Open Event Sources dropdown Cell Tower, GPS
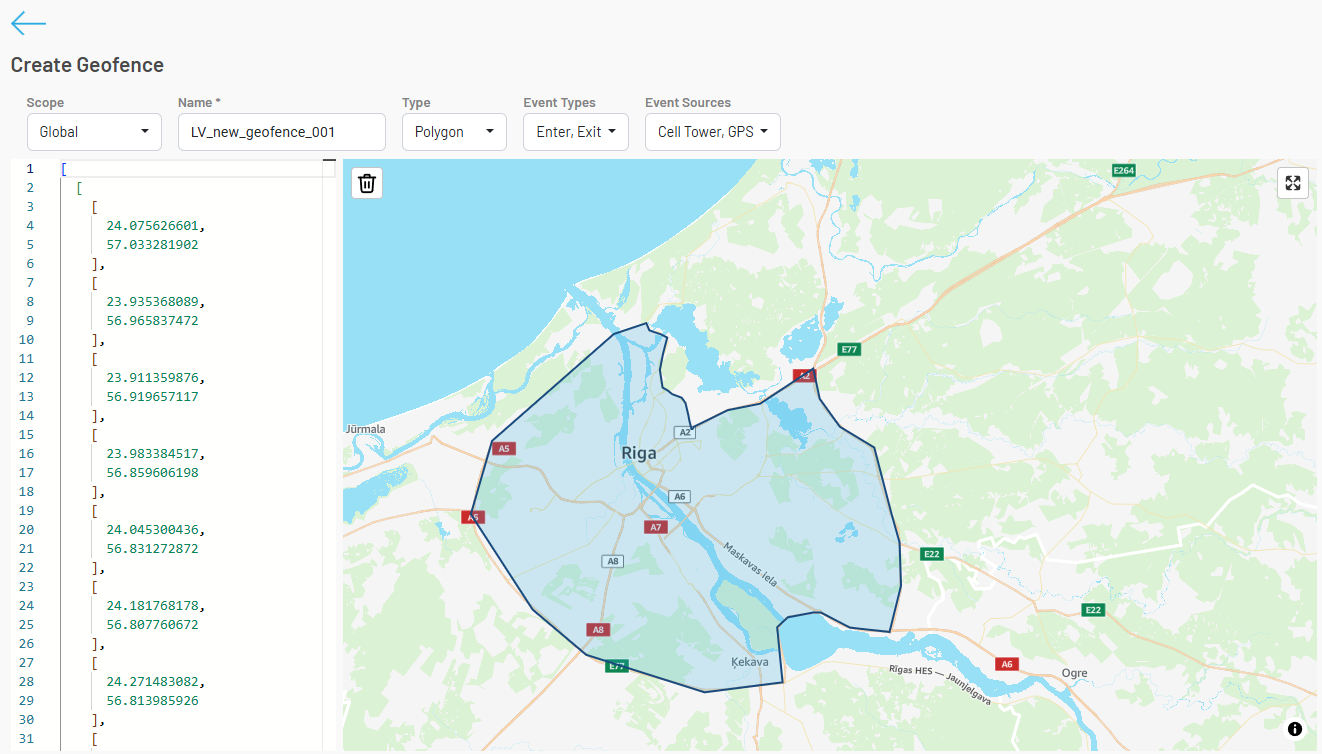 [713, 132]
